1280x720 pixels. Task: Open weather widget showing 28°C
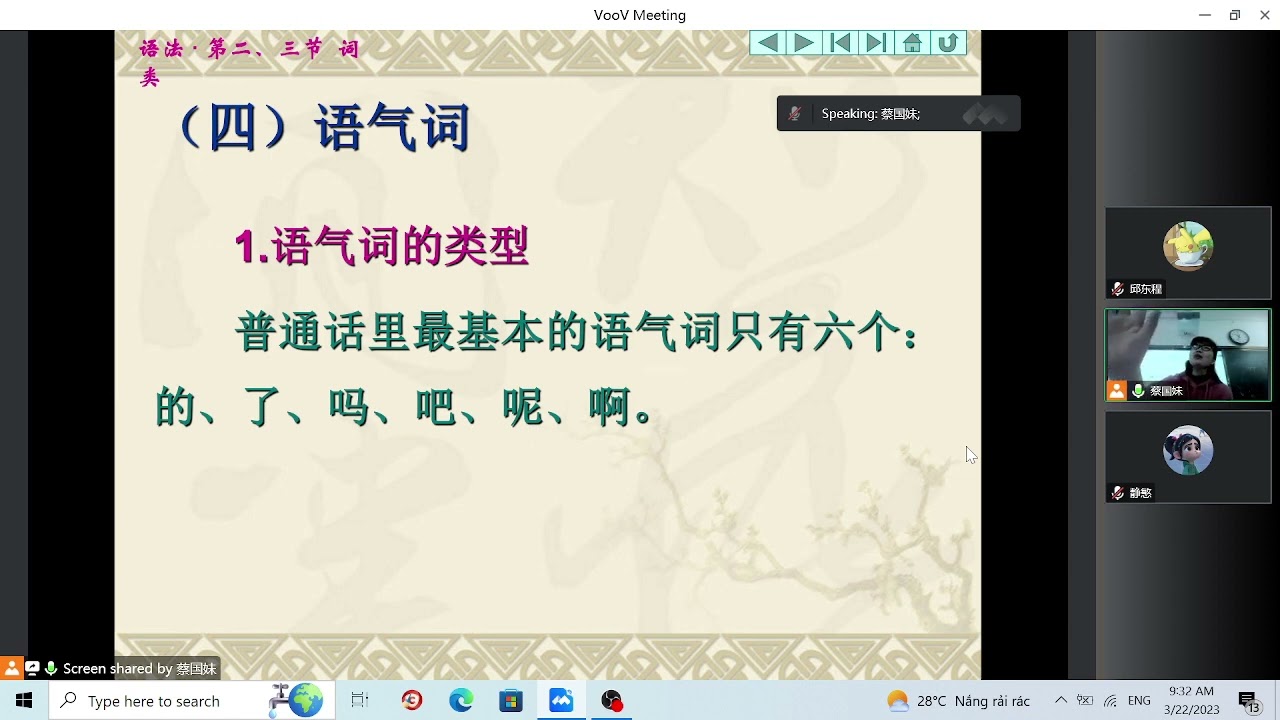pos(958,701)
